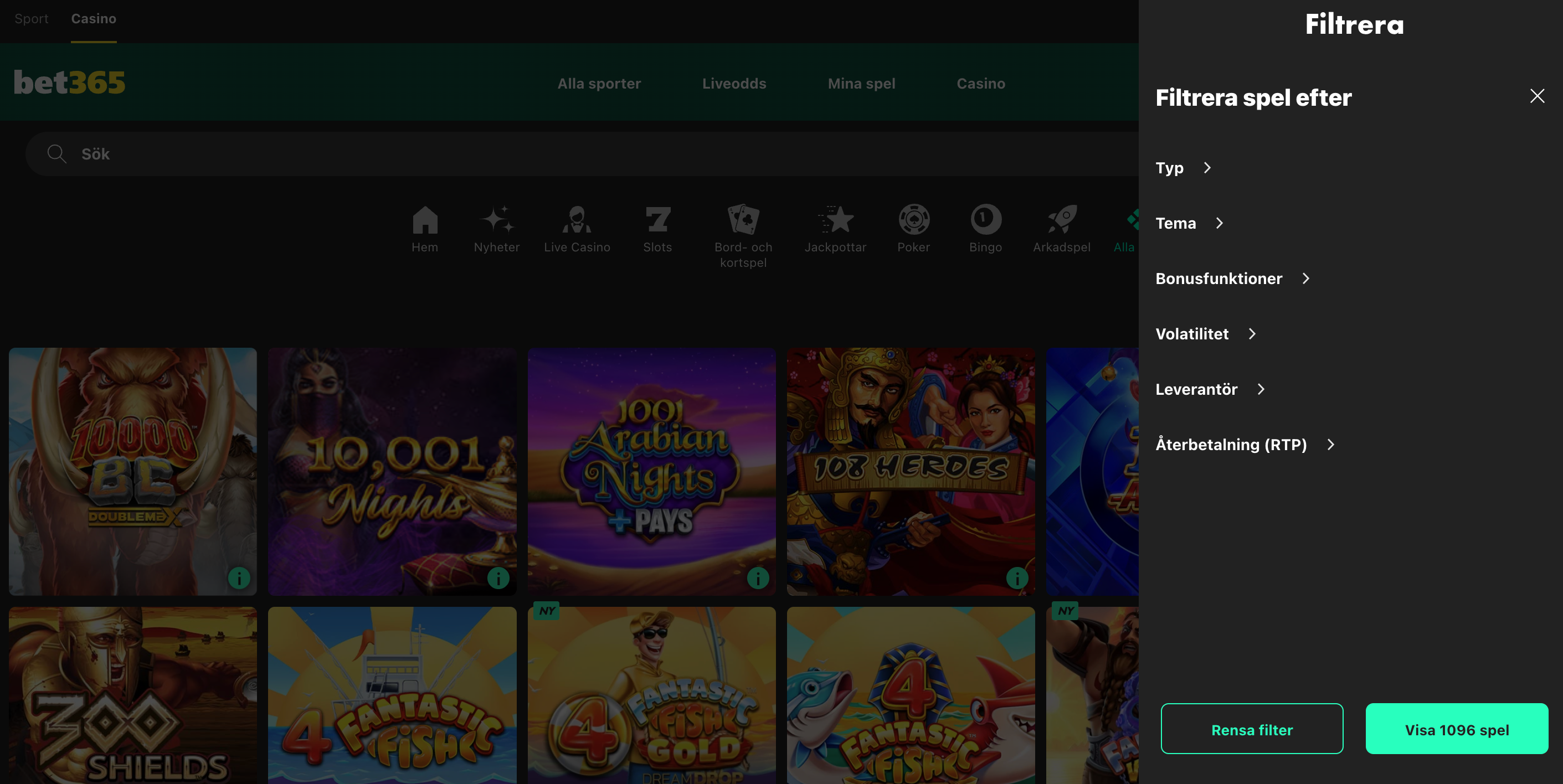This screenshot has width=1563, height=784.
Task: Open the 10,001 Nights game tile
Action: point(393,471)
